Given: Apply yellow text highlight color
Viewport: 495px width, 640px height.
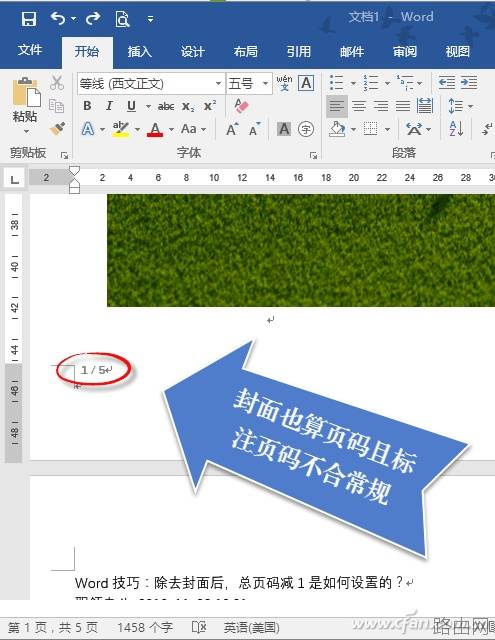Looking at the screenshot, I should (x=121, y=129).
